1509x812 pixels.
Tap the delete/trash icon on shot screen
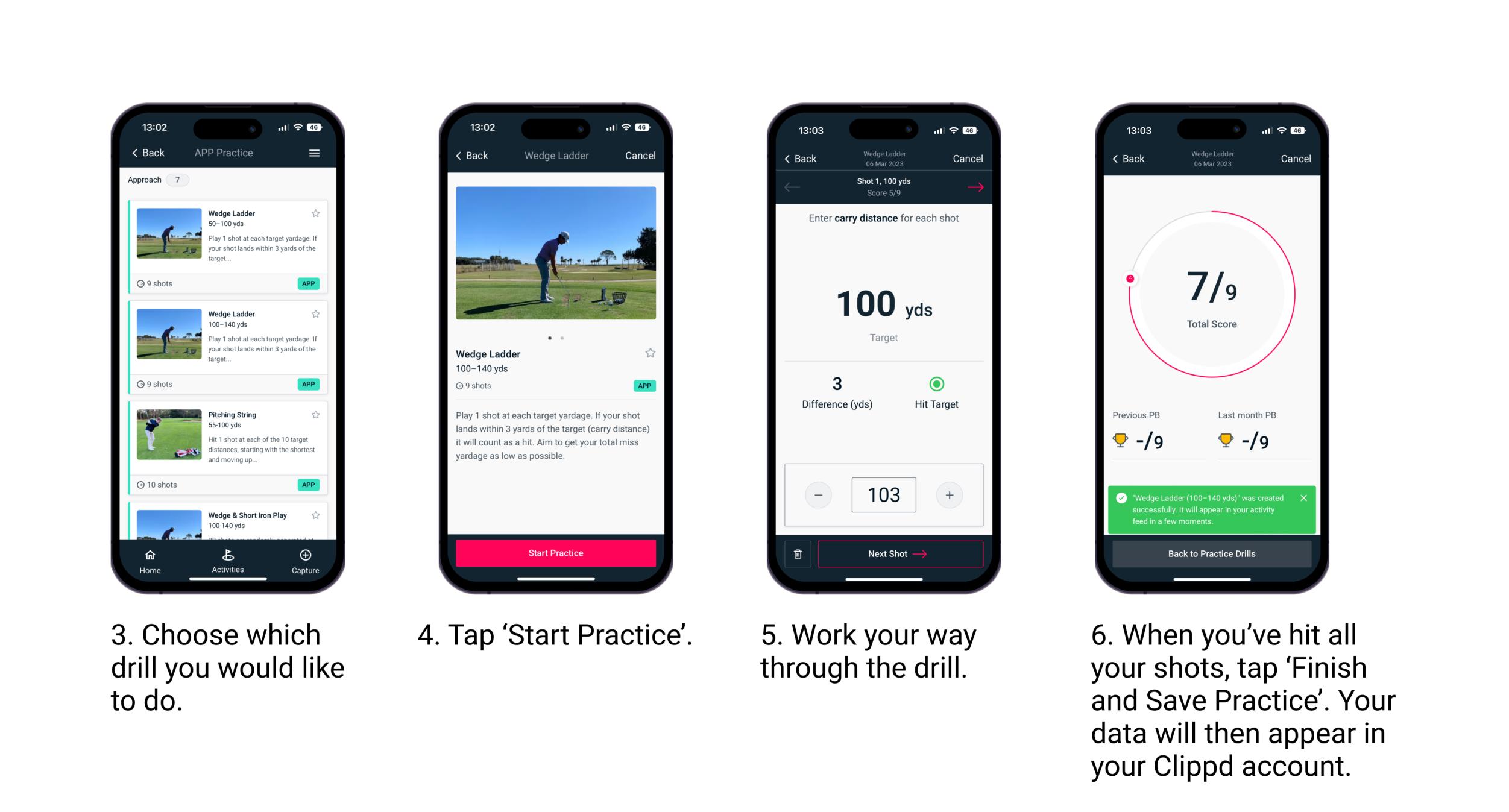click(x=795, y=554)
